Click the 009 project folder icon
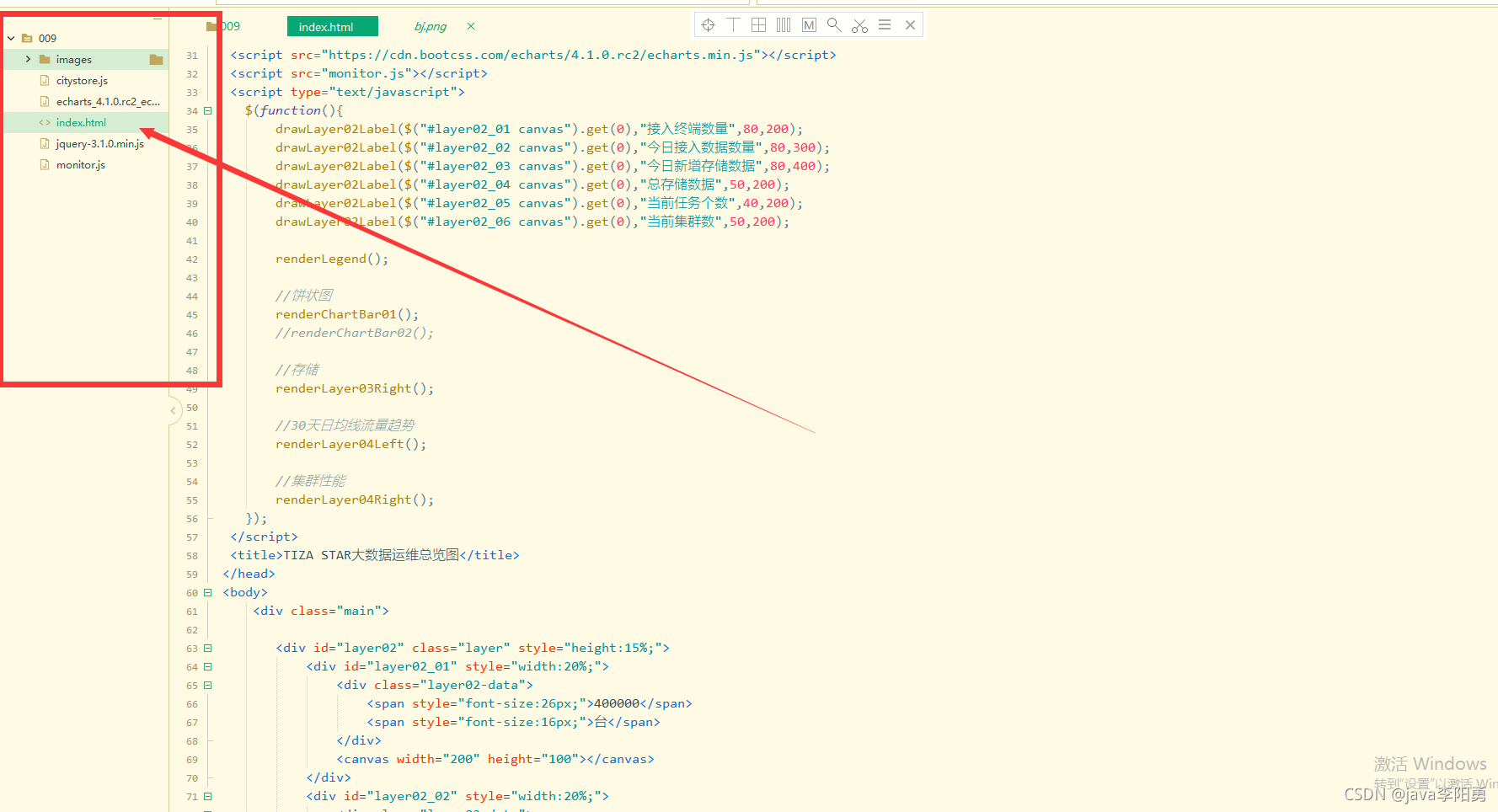 (x=27, y=38)
